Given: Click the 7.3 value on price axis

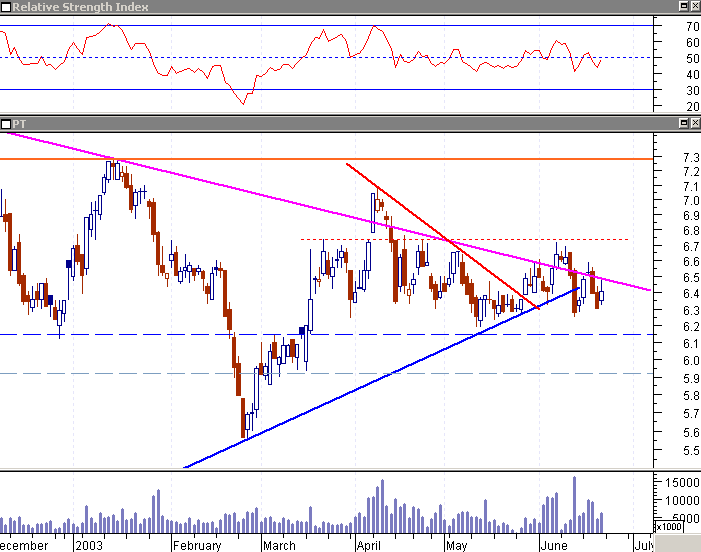Looking at the screenshot, I should pyautogui.click(x=692, y=157).
